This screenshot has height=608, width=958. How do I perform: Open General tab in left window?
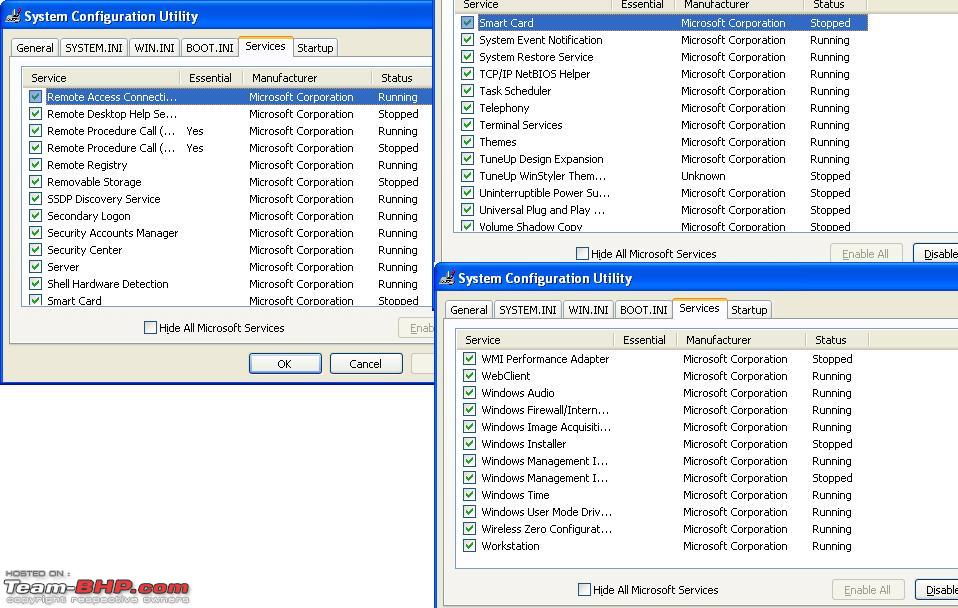pos(35,48)
